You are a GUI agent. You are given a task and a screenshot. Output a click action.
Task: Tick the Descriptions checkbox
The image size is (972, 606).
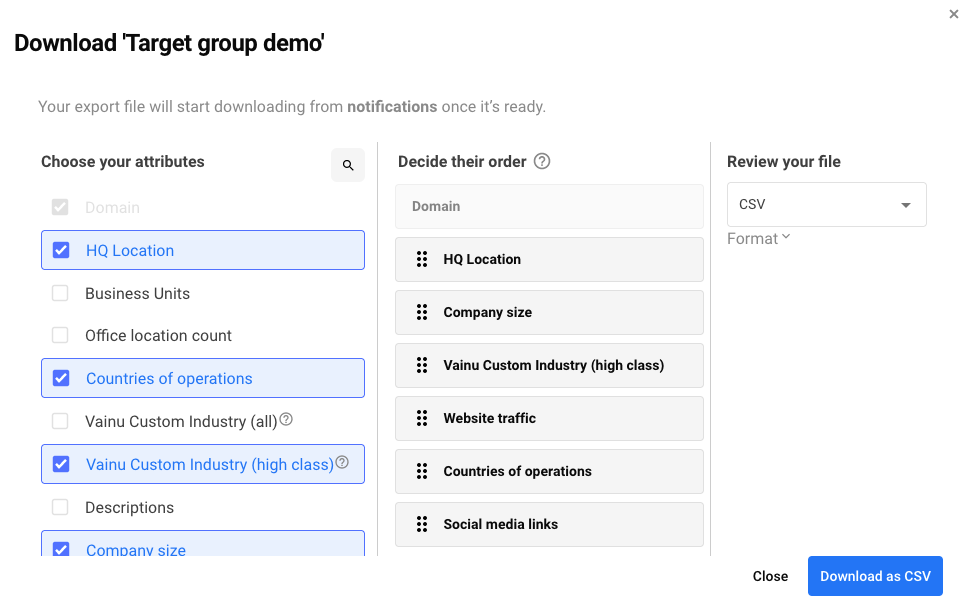point(60,508)
